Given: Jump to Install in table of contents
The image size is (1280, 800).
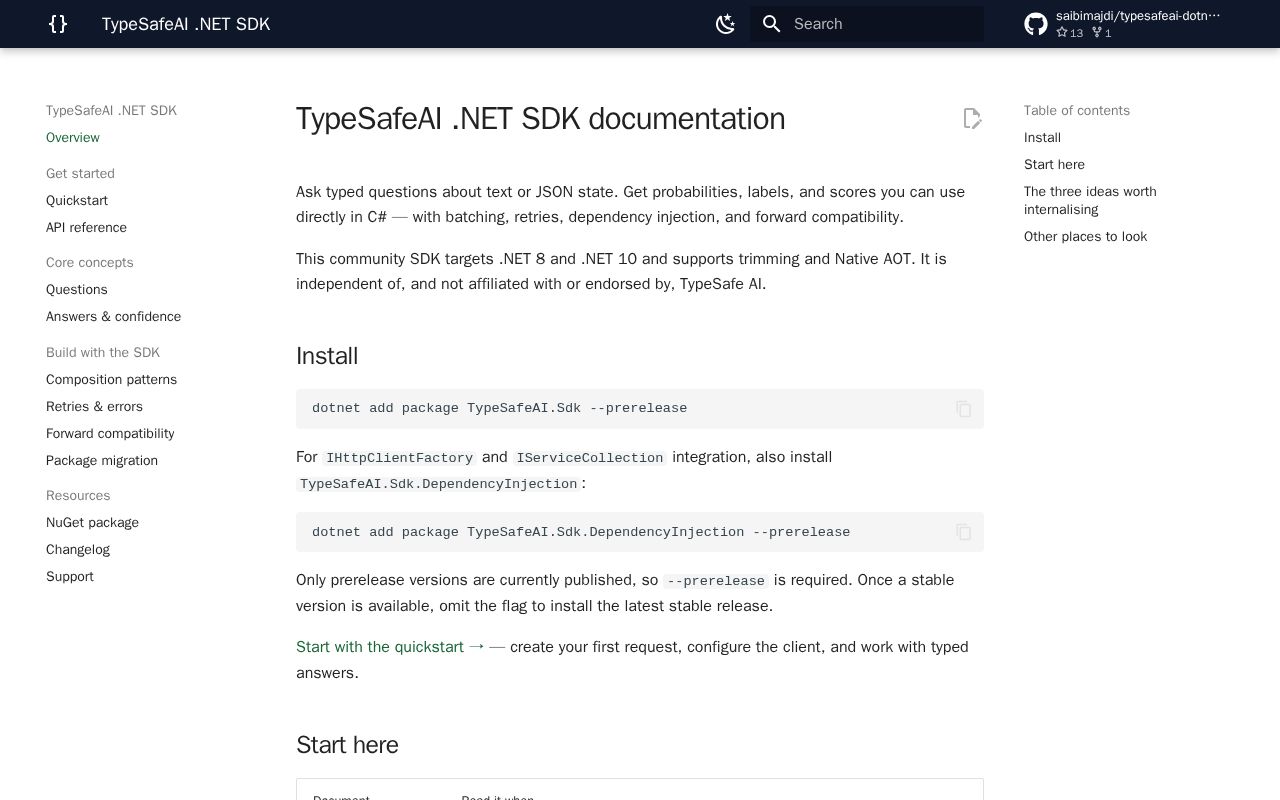Looking at the screenshot, I should 1042,138.
